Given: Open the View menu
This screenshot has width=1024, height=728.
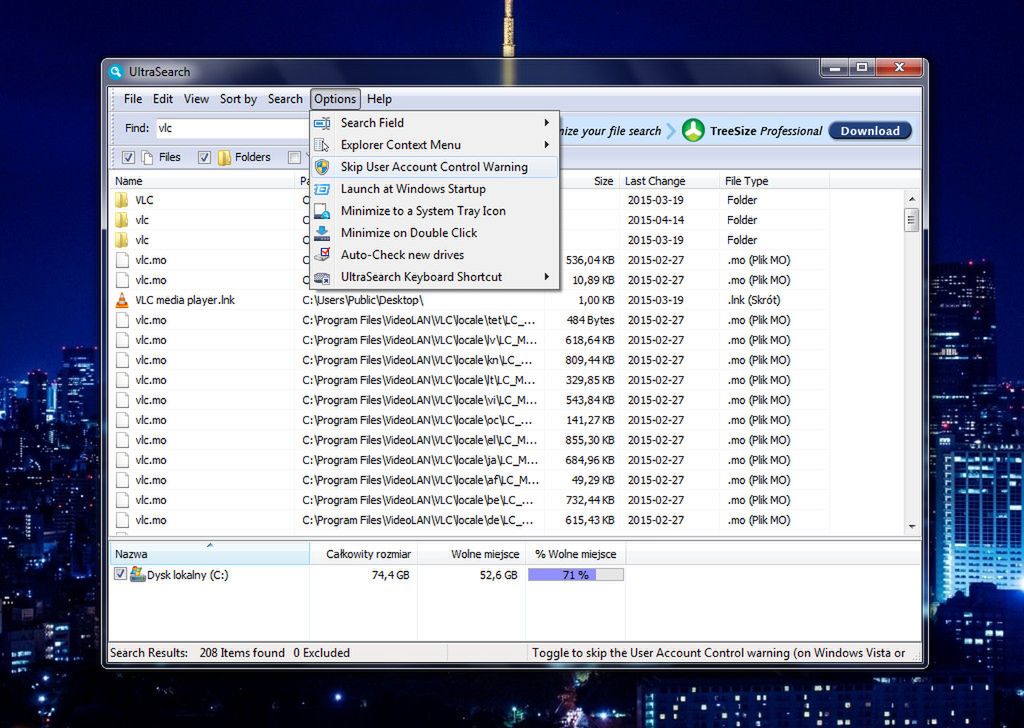Looking at the screenshot, I should [196, 99].
